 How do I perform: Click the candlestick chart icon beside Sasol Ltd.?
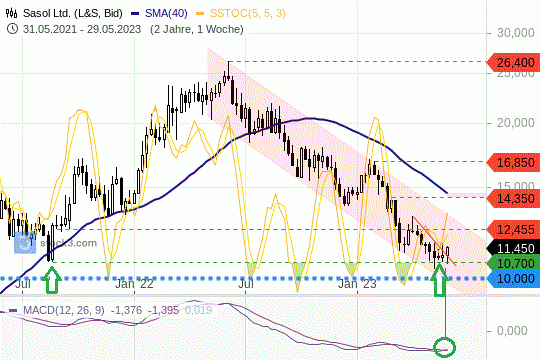[11, 13]
